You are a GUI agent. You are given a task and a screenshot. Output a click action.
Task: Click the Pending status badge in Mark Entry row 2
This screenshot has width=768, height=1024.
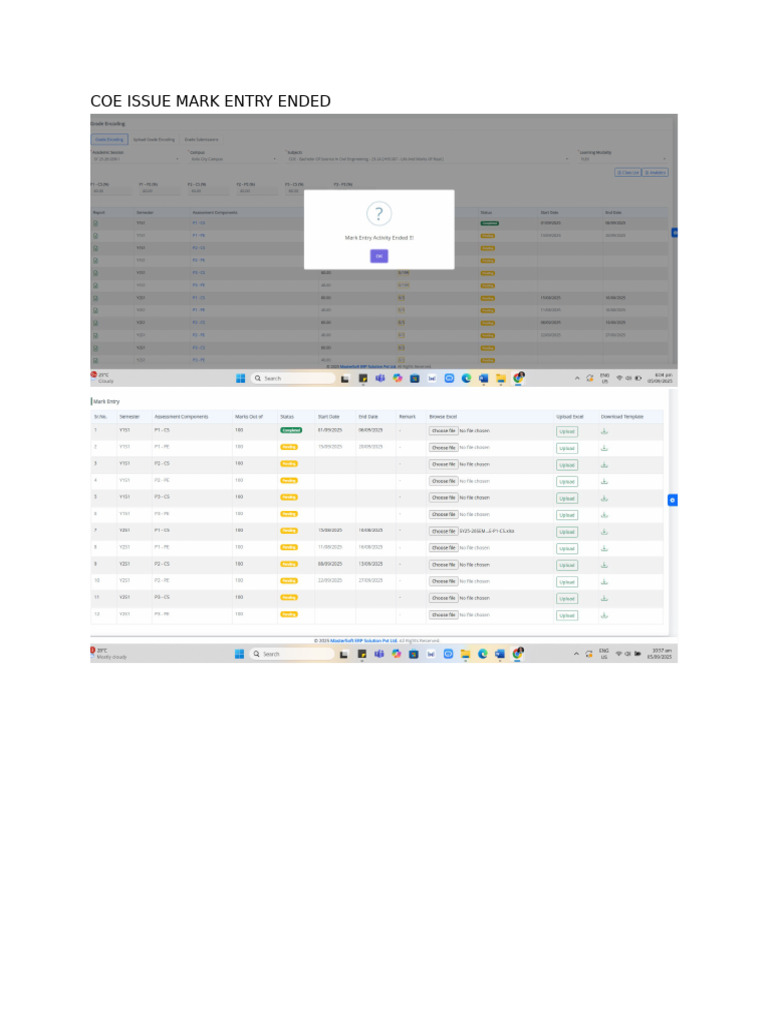pyautogui.click(x=289, y=447)
